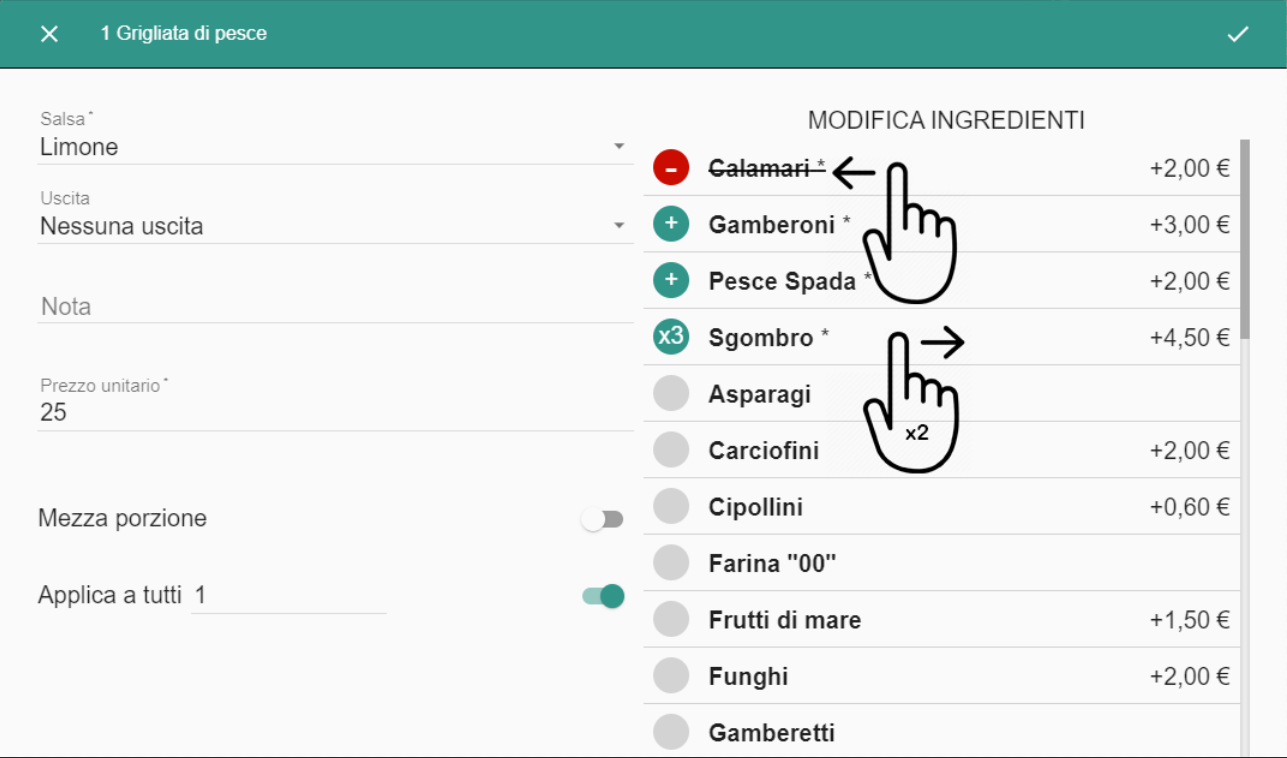This screenshot has width=1287, height=758.
Task: Close the Grigliata di pesce dialog
Action: pyautogui.click(x=49, y=34)
